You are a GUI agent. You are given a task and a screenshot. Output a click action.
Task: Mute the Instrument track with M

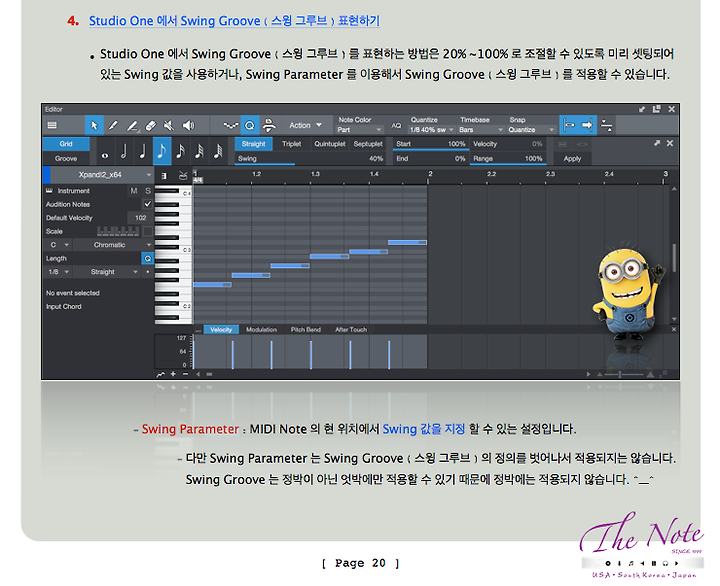pyautogui.click(x=134, y=191)
